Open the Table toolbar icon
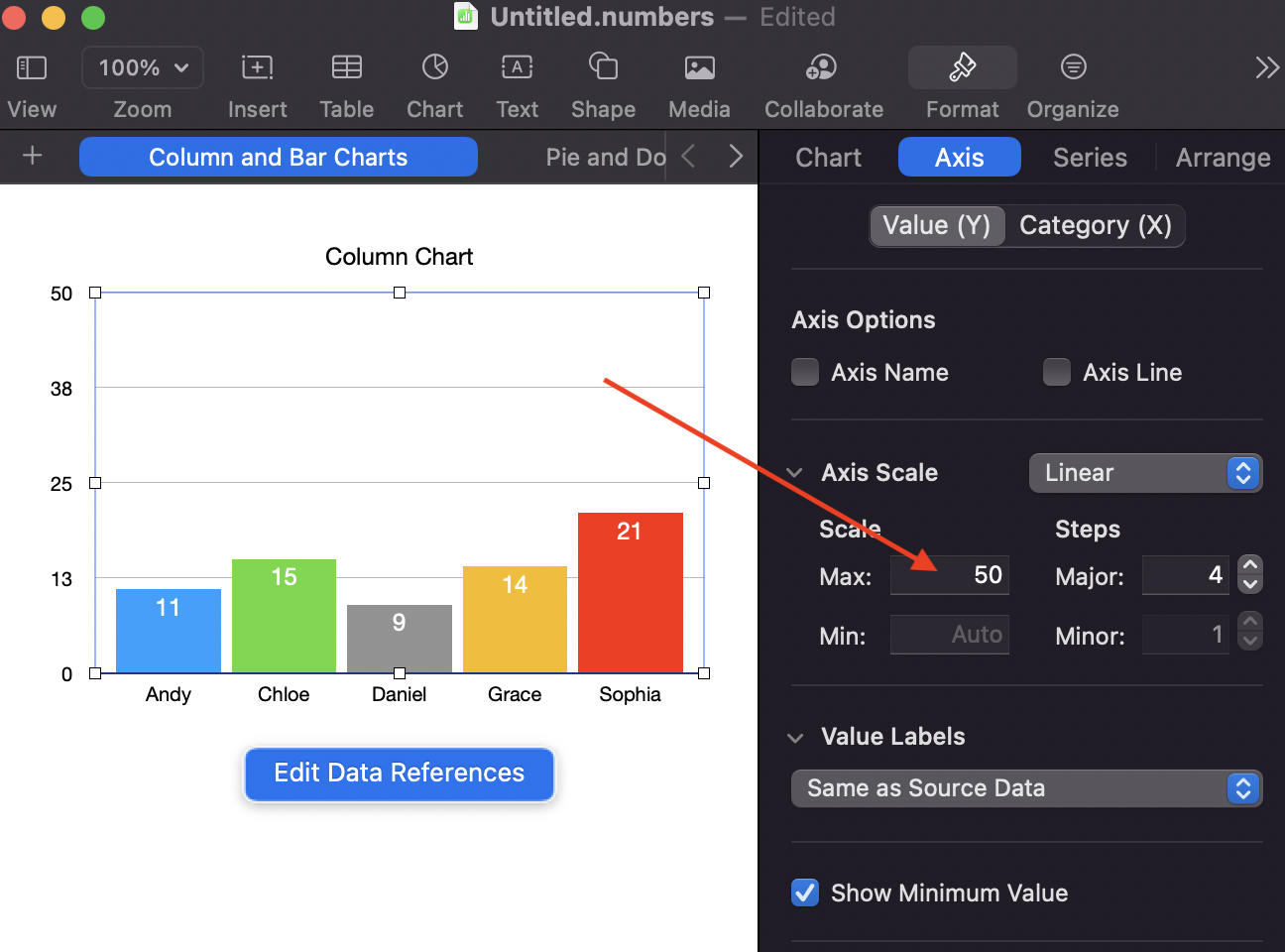 coord(347,67)
